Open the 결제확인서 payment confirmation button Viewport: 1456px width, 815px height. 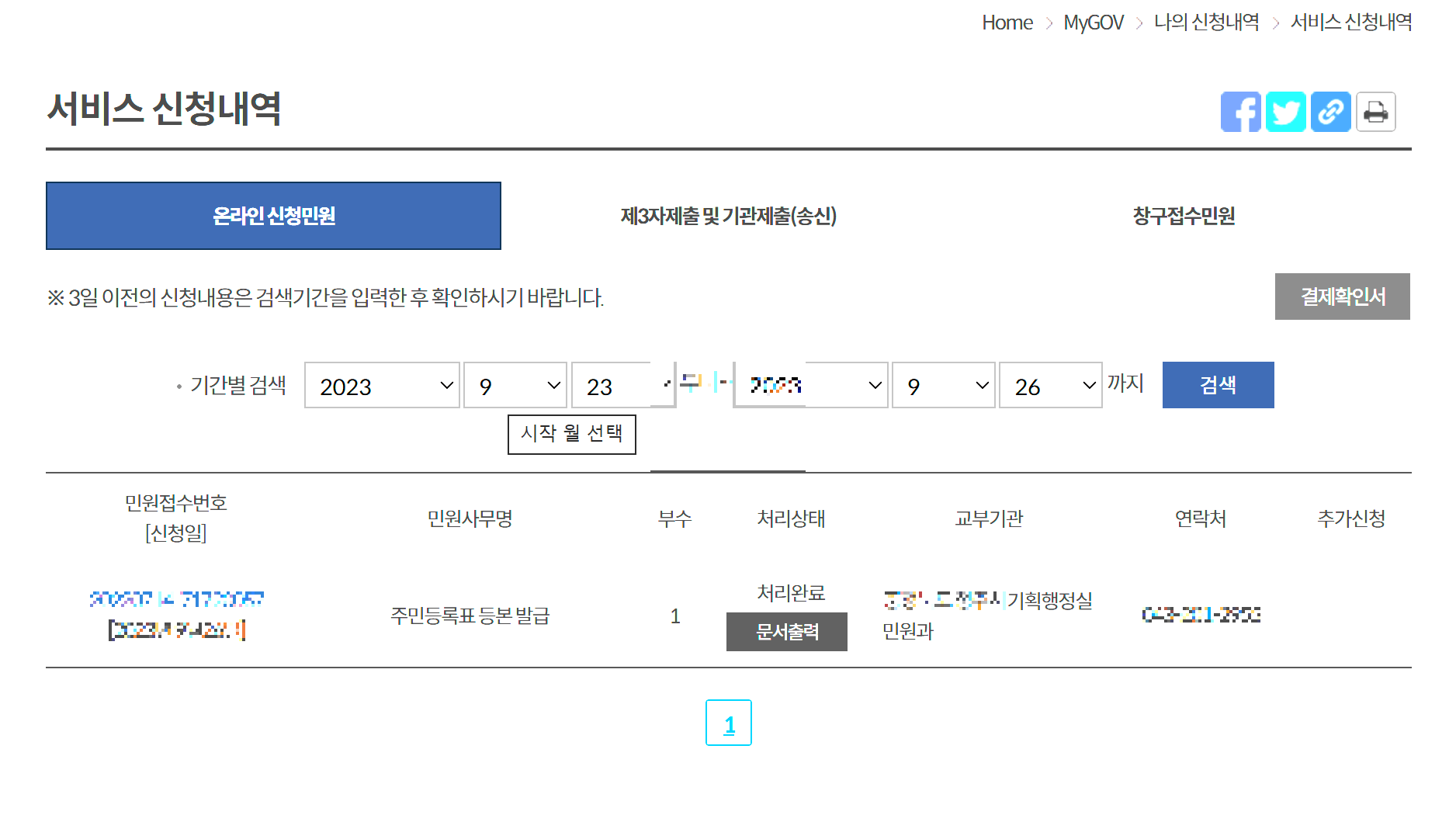point(1342,297)
